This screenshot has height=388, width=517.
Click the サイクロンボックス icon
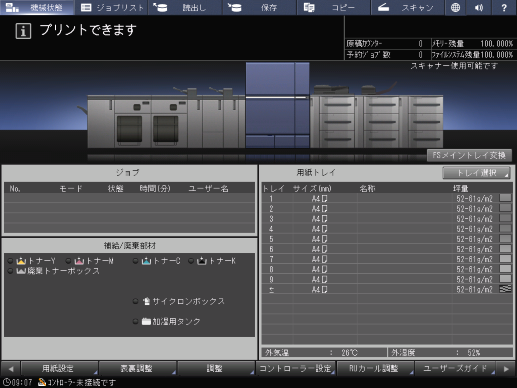coord(146,301)
